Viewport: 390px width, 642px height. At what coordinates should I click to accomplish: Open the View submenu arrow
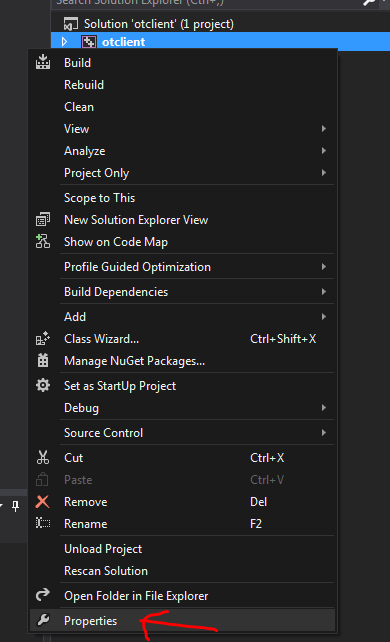coord(324,129)
